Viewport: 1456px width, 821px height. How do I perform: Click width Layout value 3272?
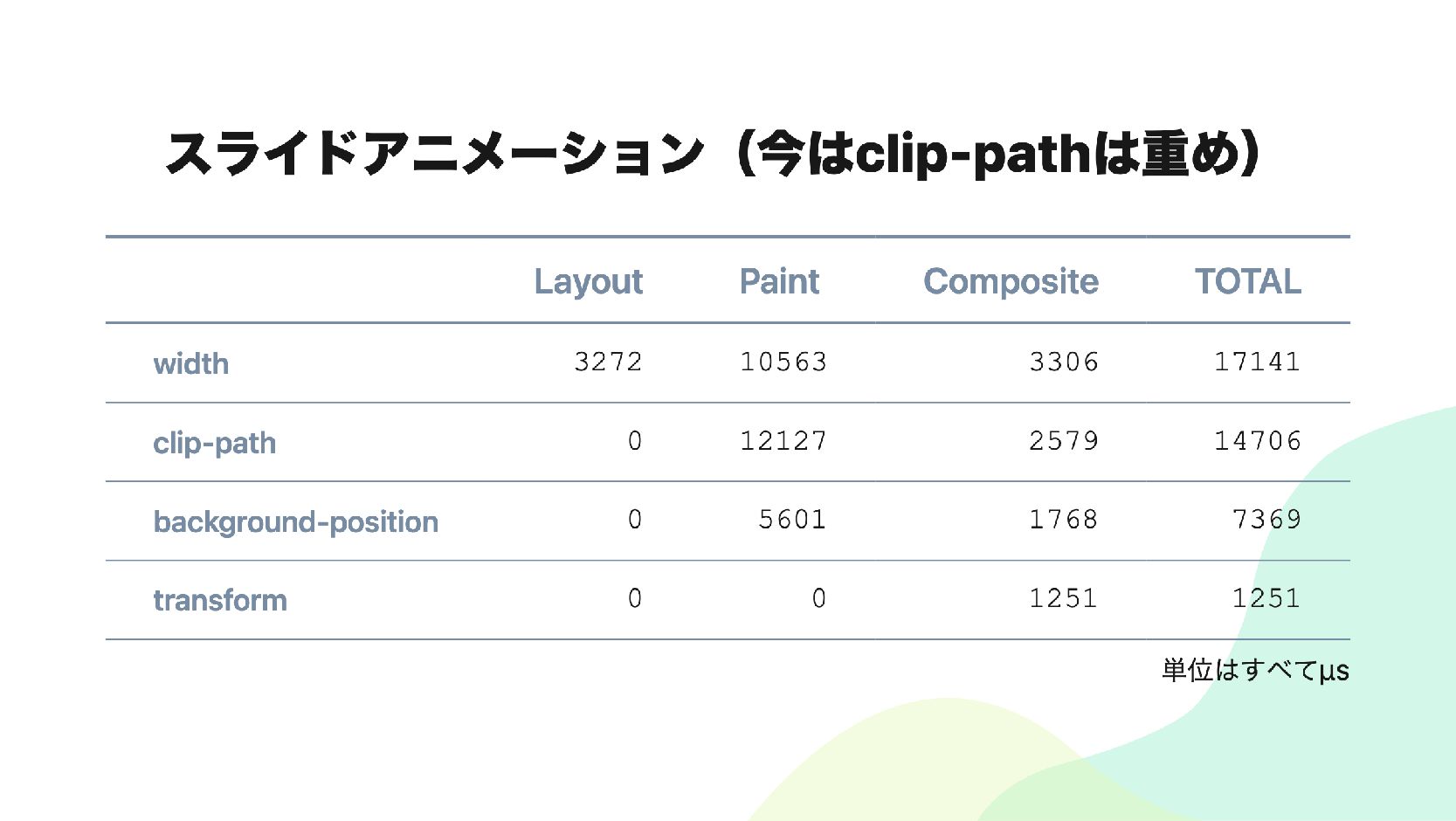[608, 362]
